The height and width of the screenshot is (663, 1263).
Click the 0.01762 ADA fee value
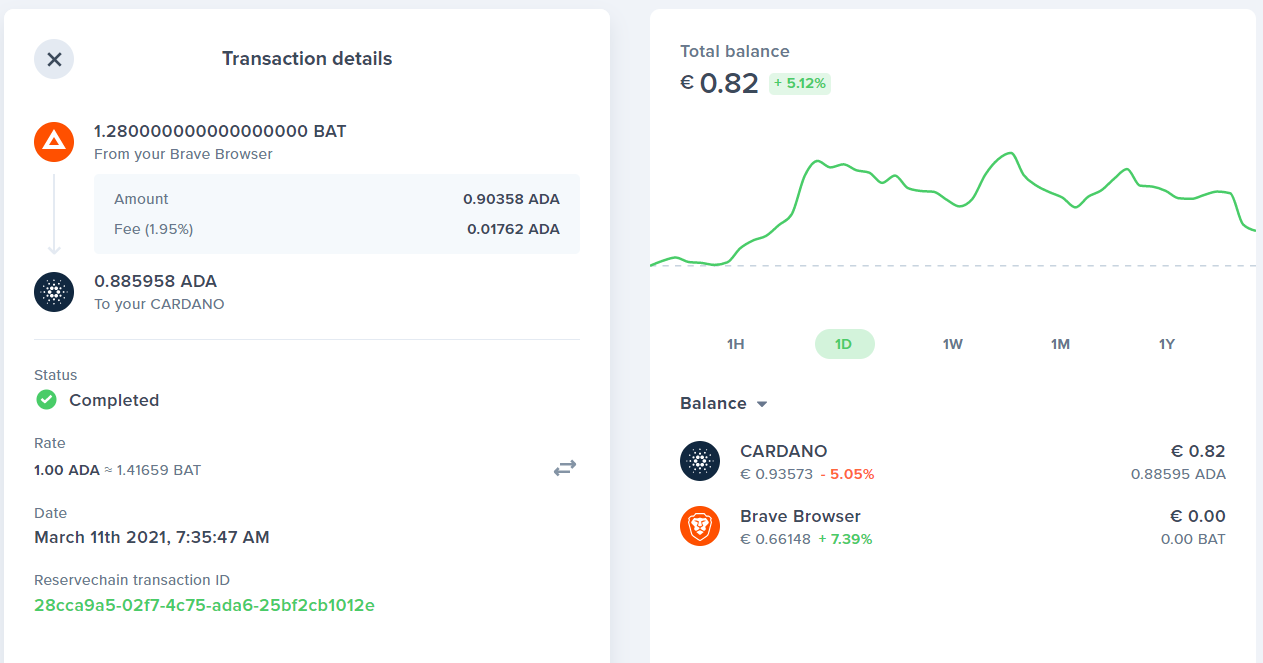point(513,229)
